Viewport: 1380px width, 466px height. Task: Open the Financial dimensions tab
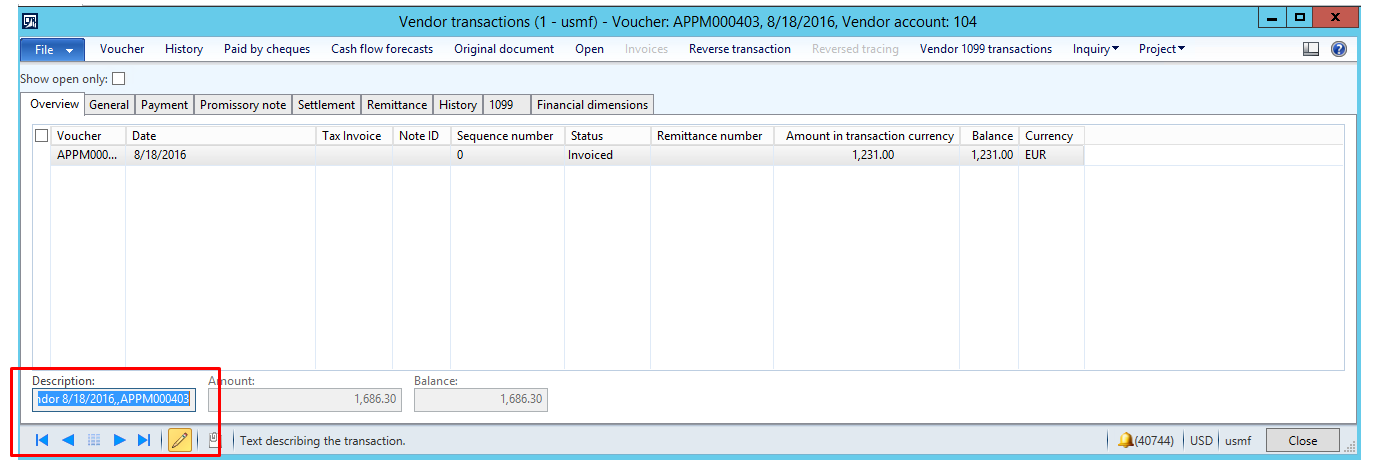(x=592, y=105)
